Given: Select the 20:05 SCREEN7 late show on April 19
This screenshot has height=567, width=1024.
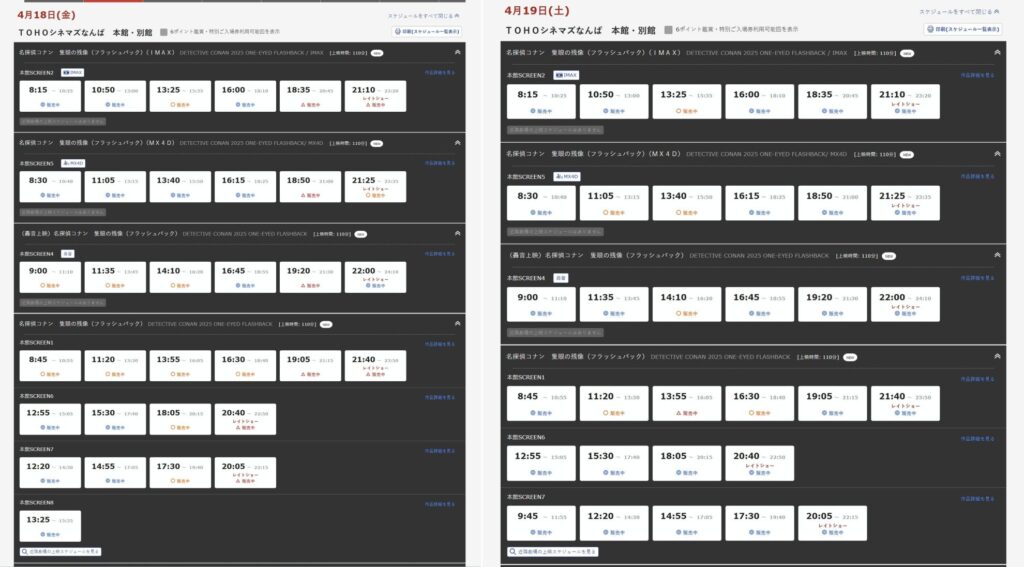Looking at the screenshot, I should coord(833,523).
